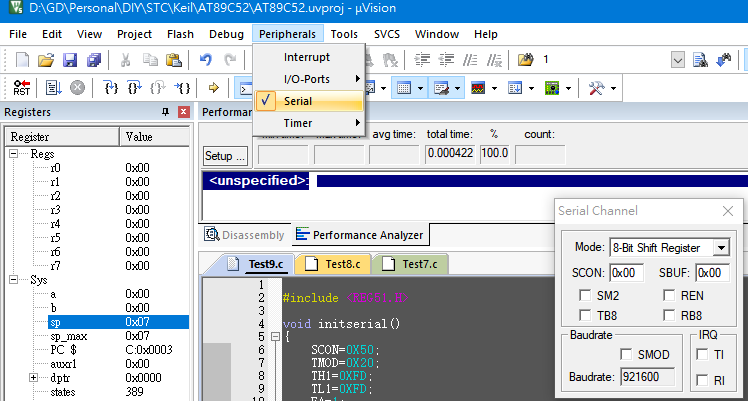Toggle the REN checkbox
Screen dimensions: 748x401
pos(669,296)
